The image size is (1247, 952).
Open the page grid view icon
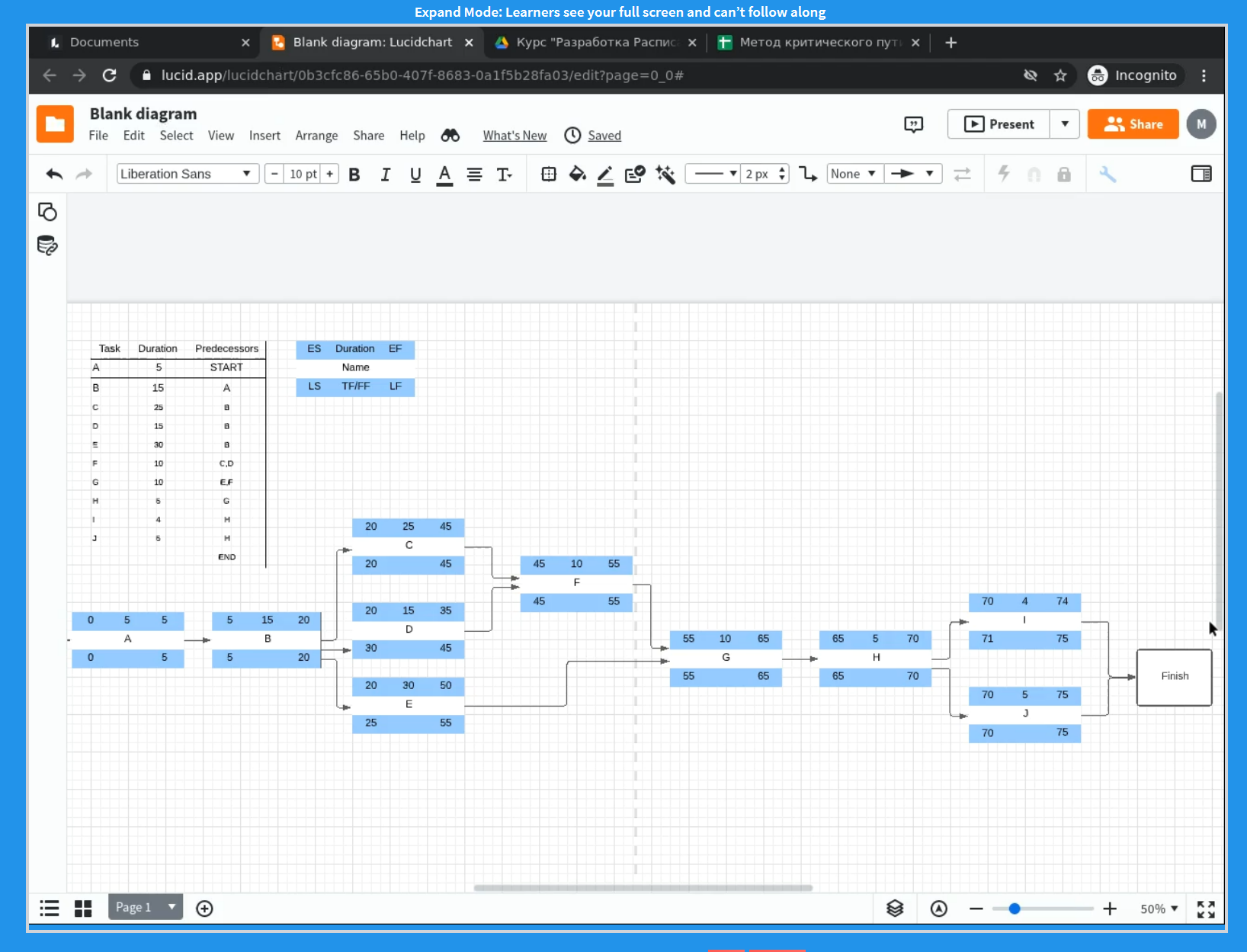pos(83,909)
